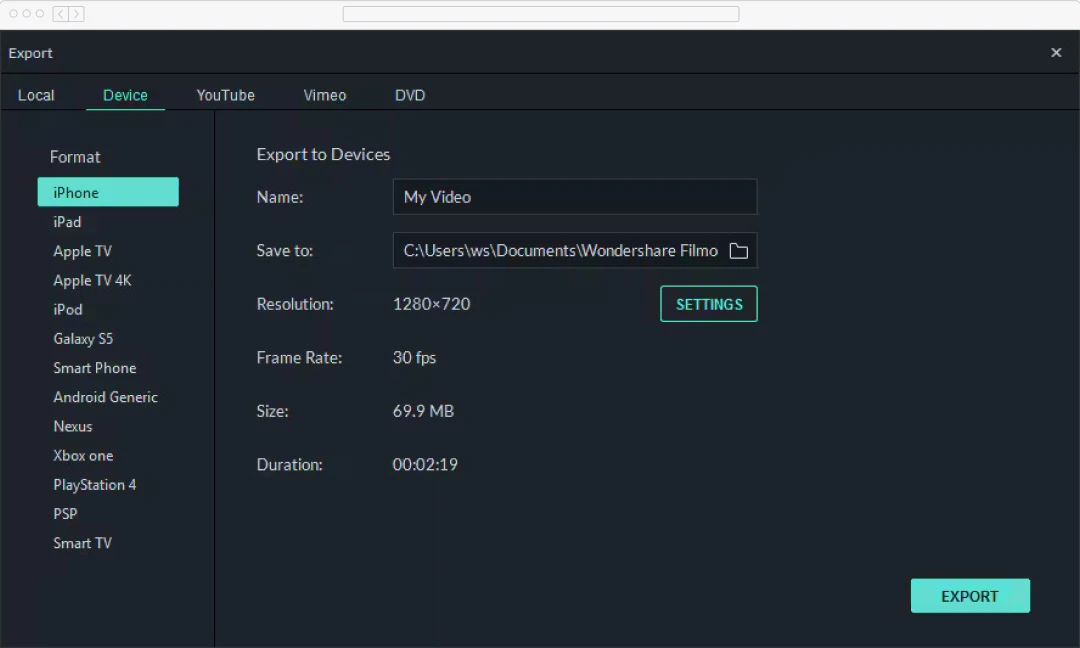Select Android Generic device format
This screenshot has width=1080, height=648.
pos(106,397)
